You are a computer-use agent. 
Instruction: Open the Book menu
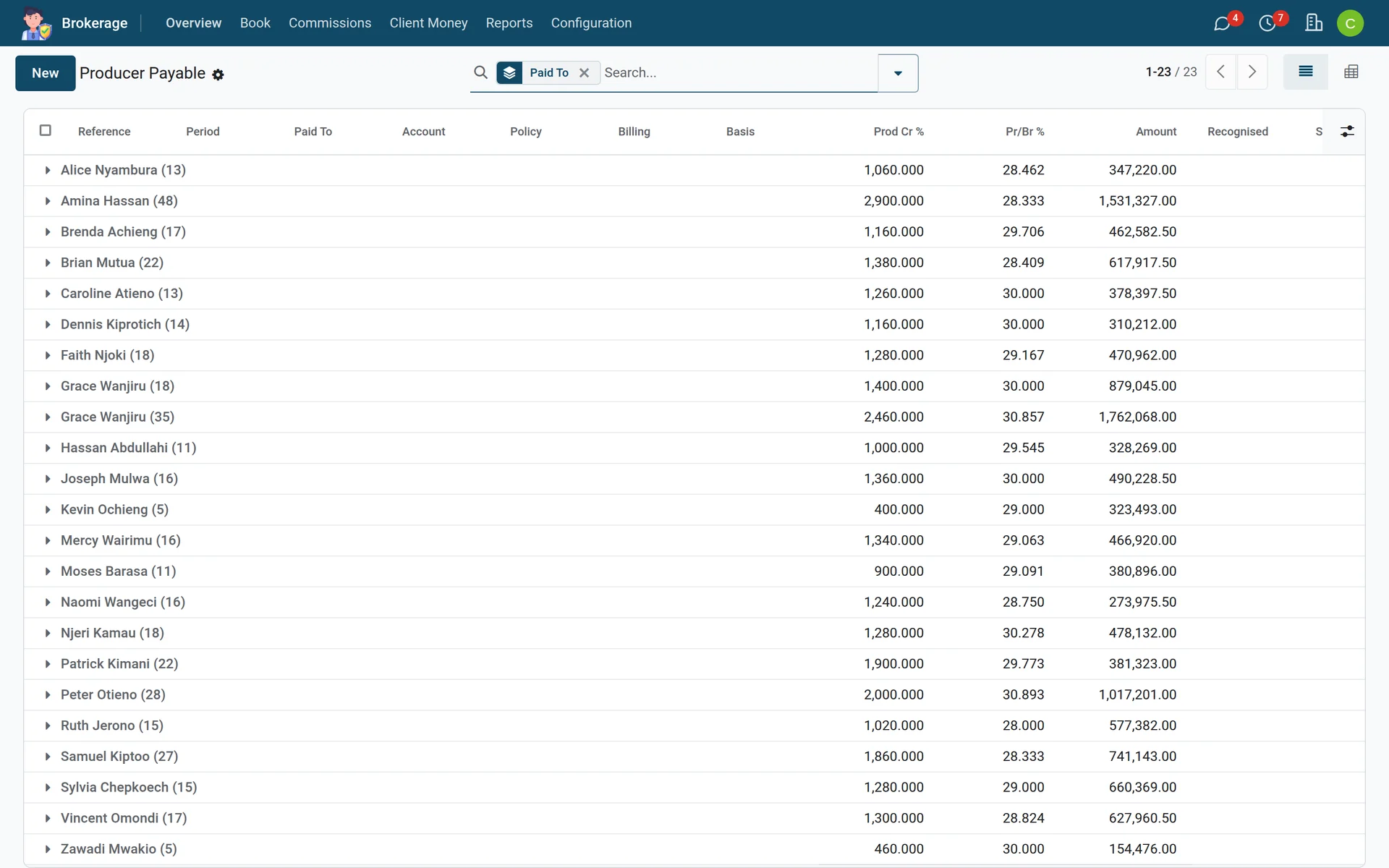pos(255,23)
